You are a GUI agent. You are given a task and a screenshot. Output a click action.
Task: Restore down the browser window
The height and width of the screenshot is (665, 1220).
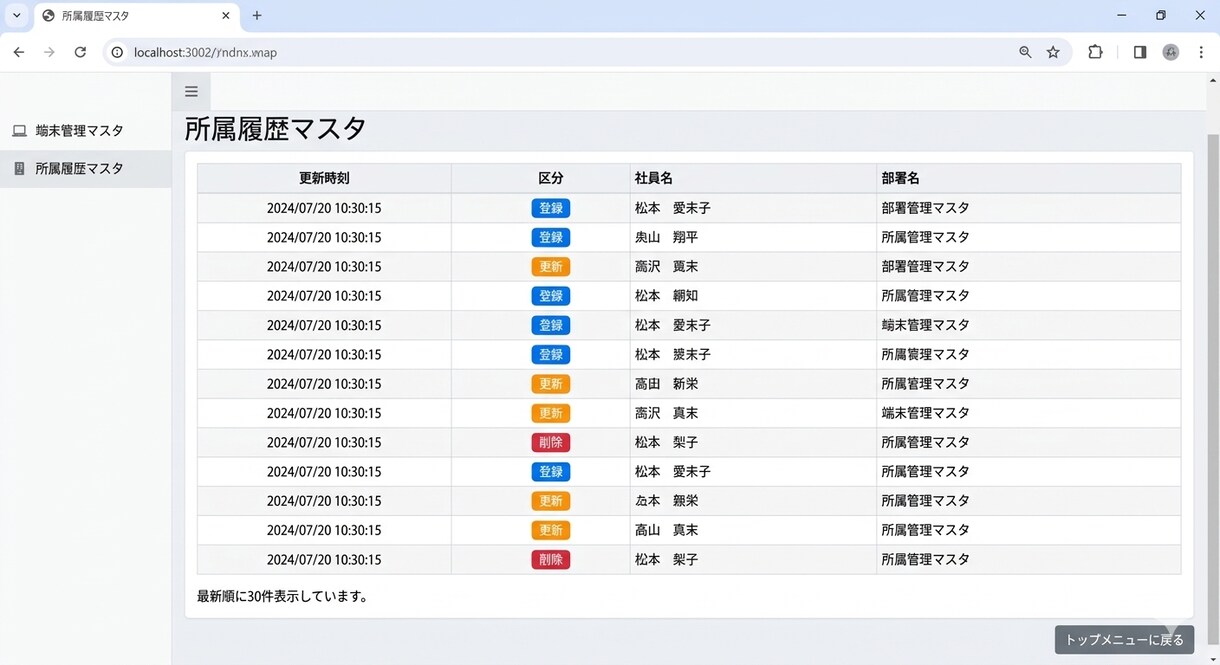point(1161,16)
